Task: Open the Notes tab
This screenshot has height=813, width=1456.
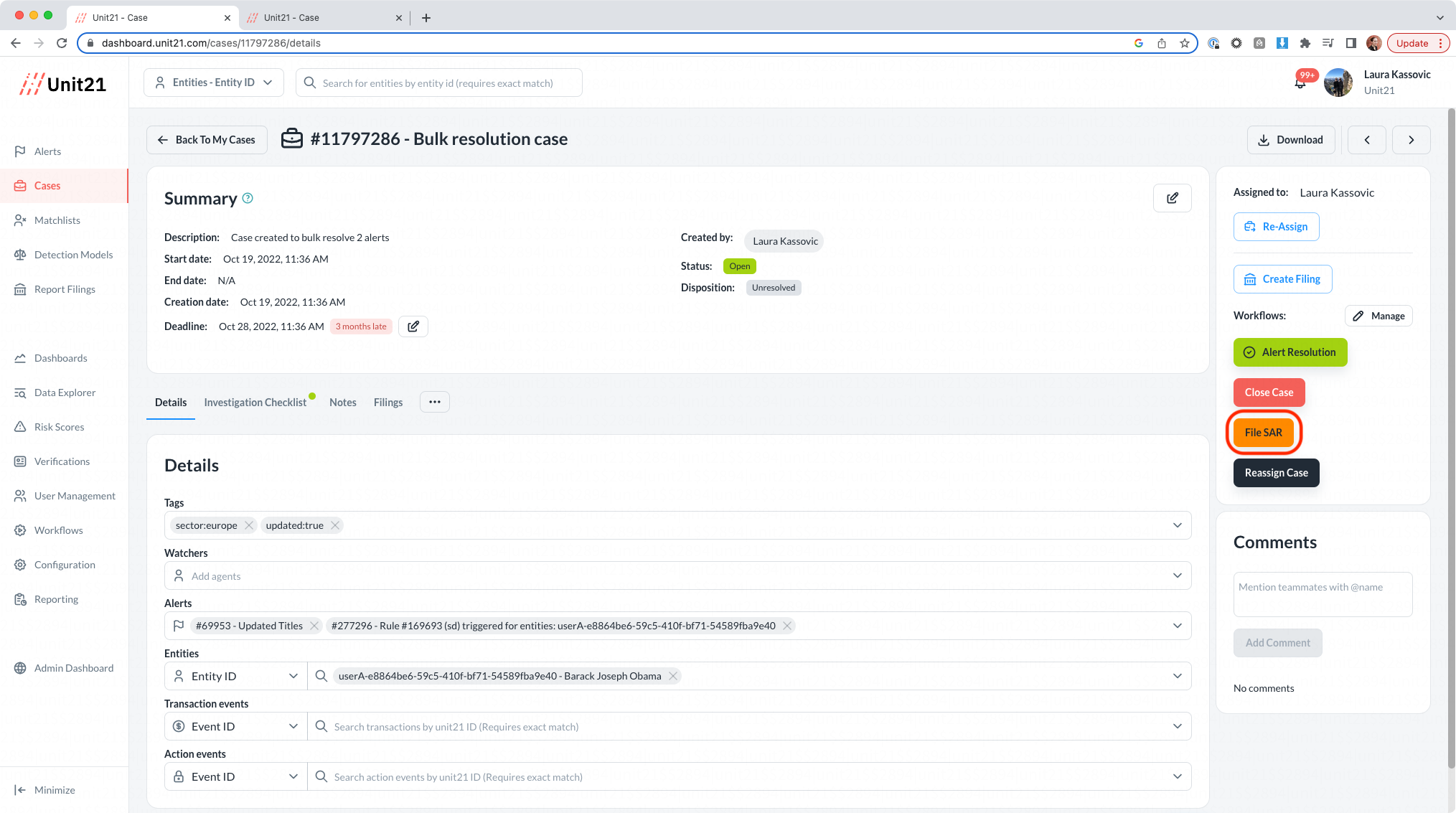Action: coord(342,403)
